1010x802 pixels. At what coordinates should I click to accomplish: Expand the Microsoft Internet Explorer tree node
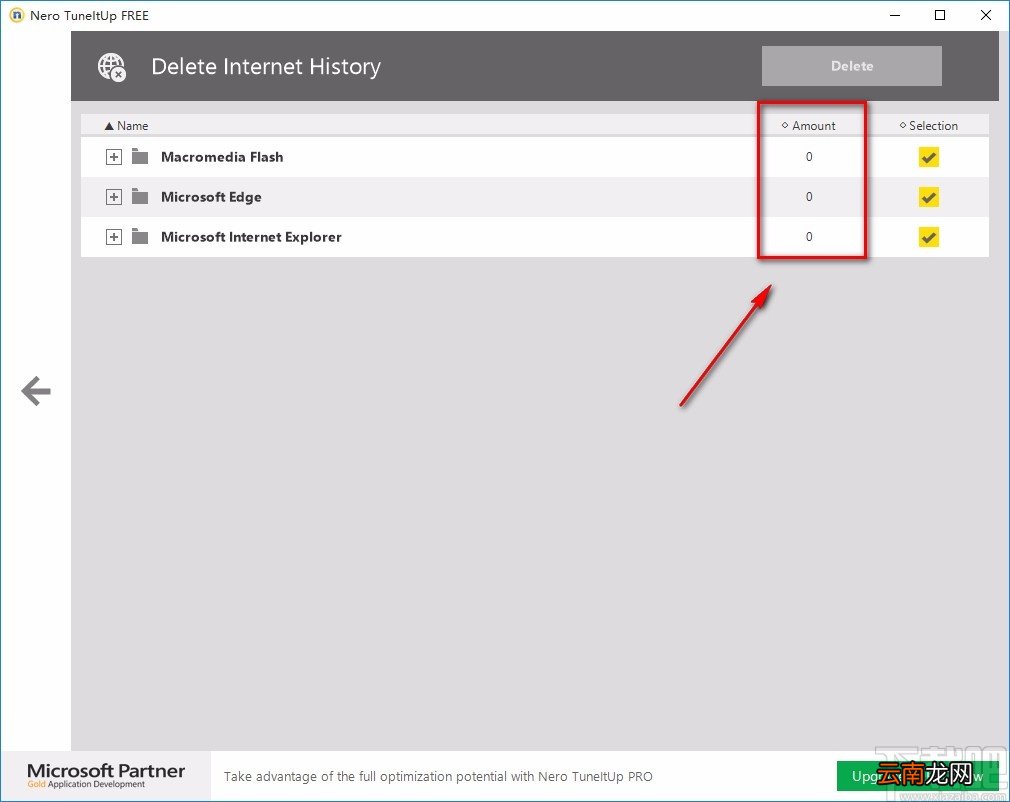[x=113, y=236]
